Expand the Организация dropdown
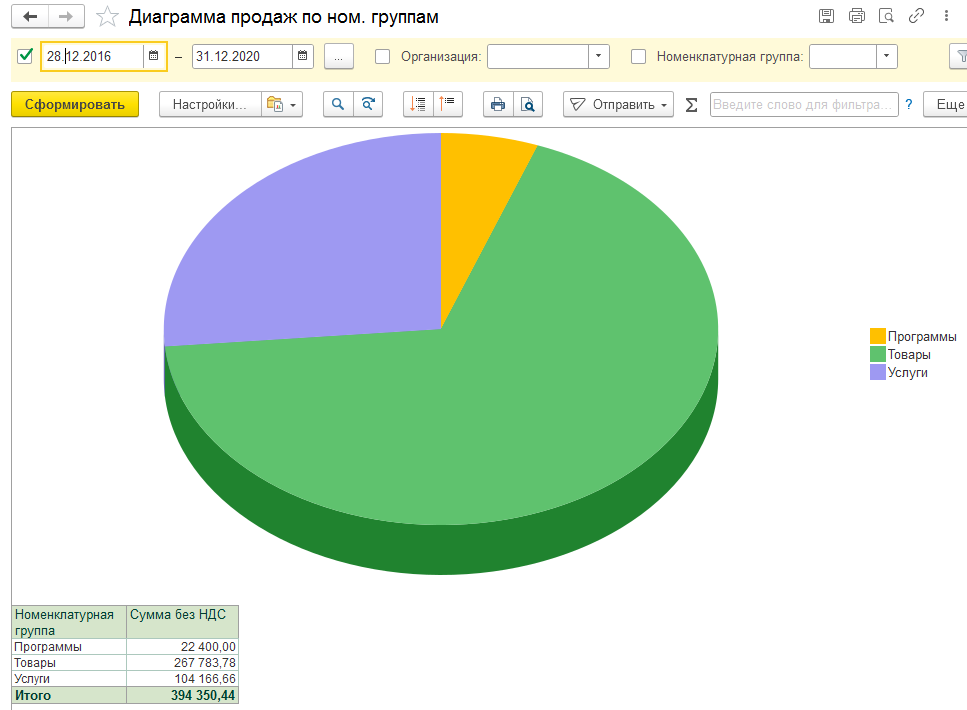 (598, 56)
